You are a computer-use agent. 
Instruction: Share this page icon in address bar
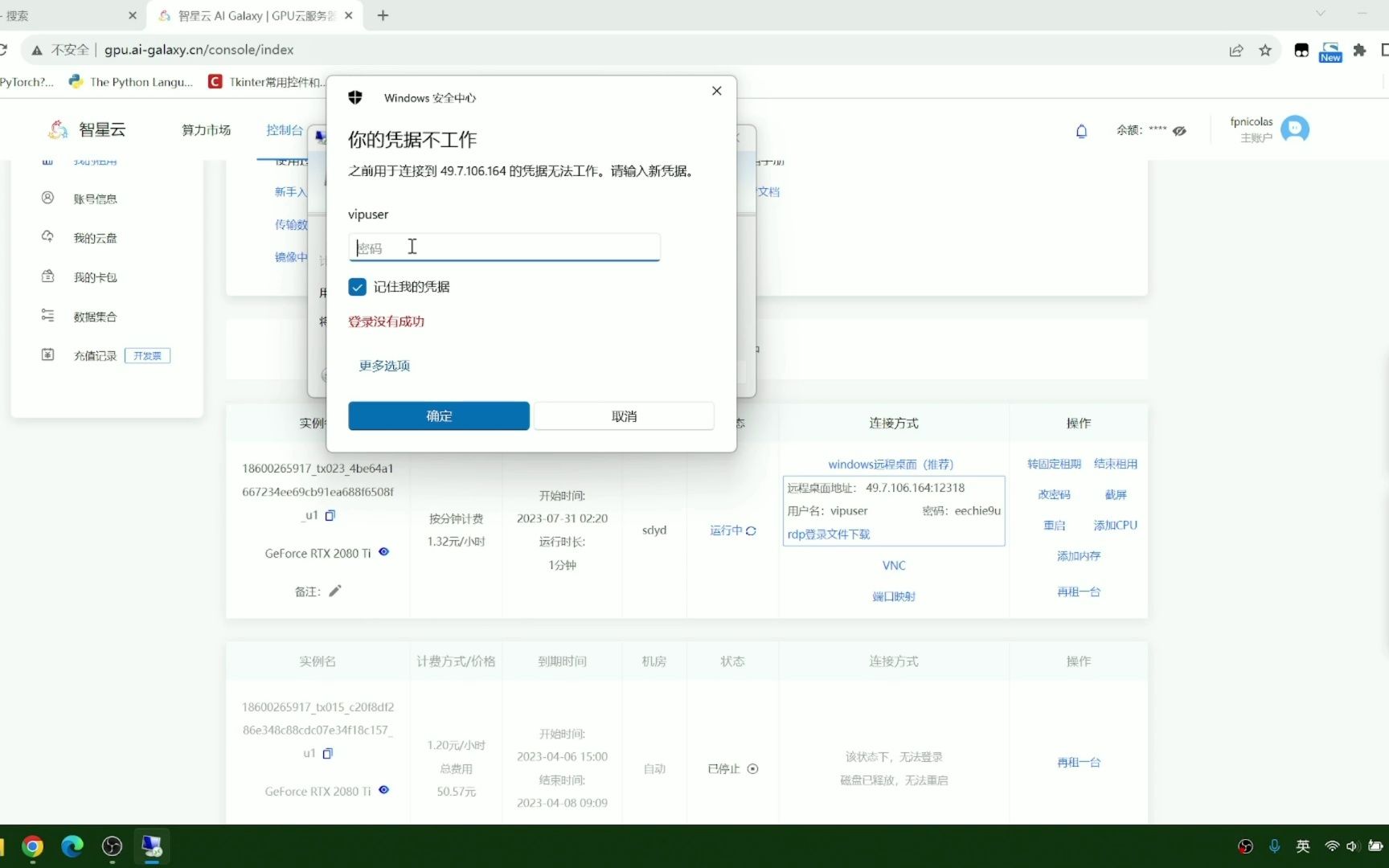point(1236,50)
